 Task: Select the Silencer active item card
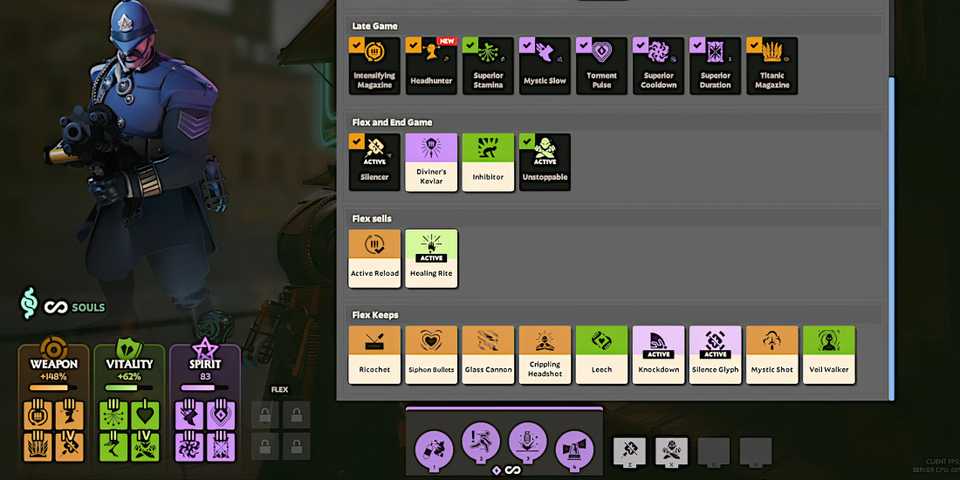point(374,162)
